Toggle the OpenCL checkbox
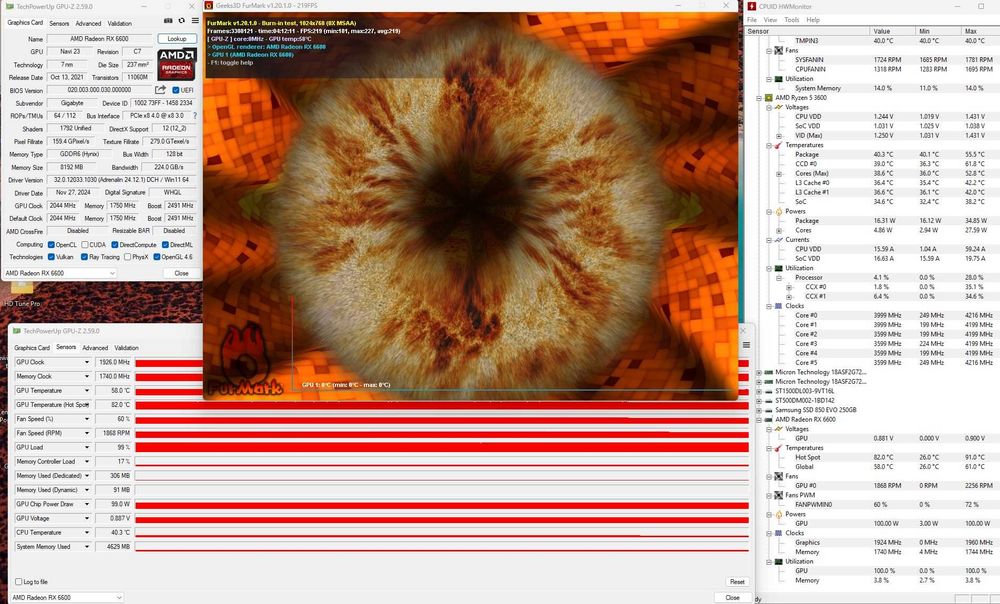 click(x=51, y=245)
